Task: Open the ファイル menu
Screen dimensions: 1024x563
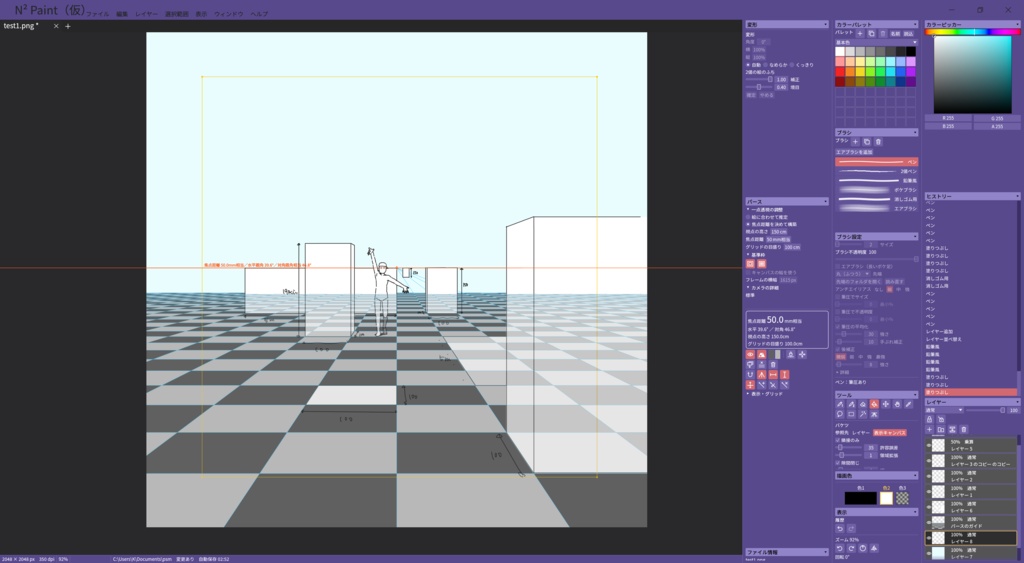Action: coord(98,14)
